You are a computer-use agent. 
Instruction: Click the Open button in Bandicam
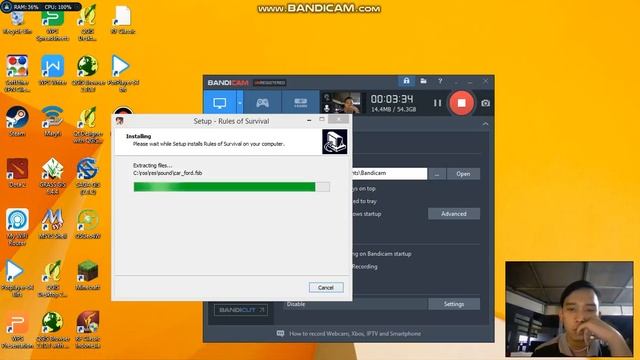[x=463, y=174]
